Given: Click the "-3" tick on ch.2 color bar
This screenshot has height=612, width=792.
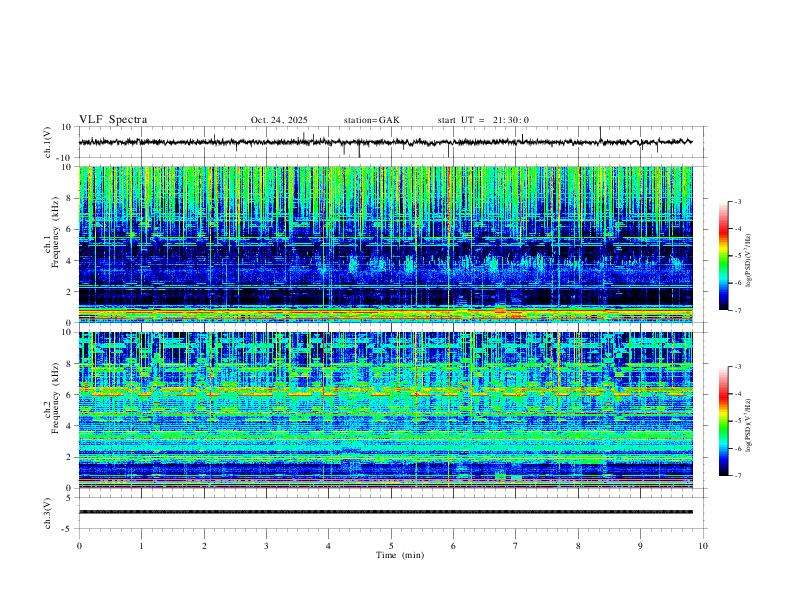Looking at the screenshot, I should [x=737, y=367].
